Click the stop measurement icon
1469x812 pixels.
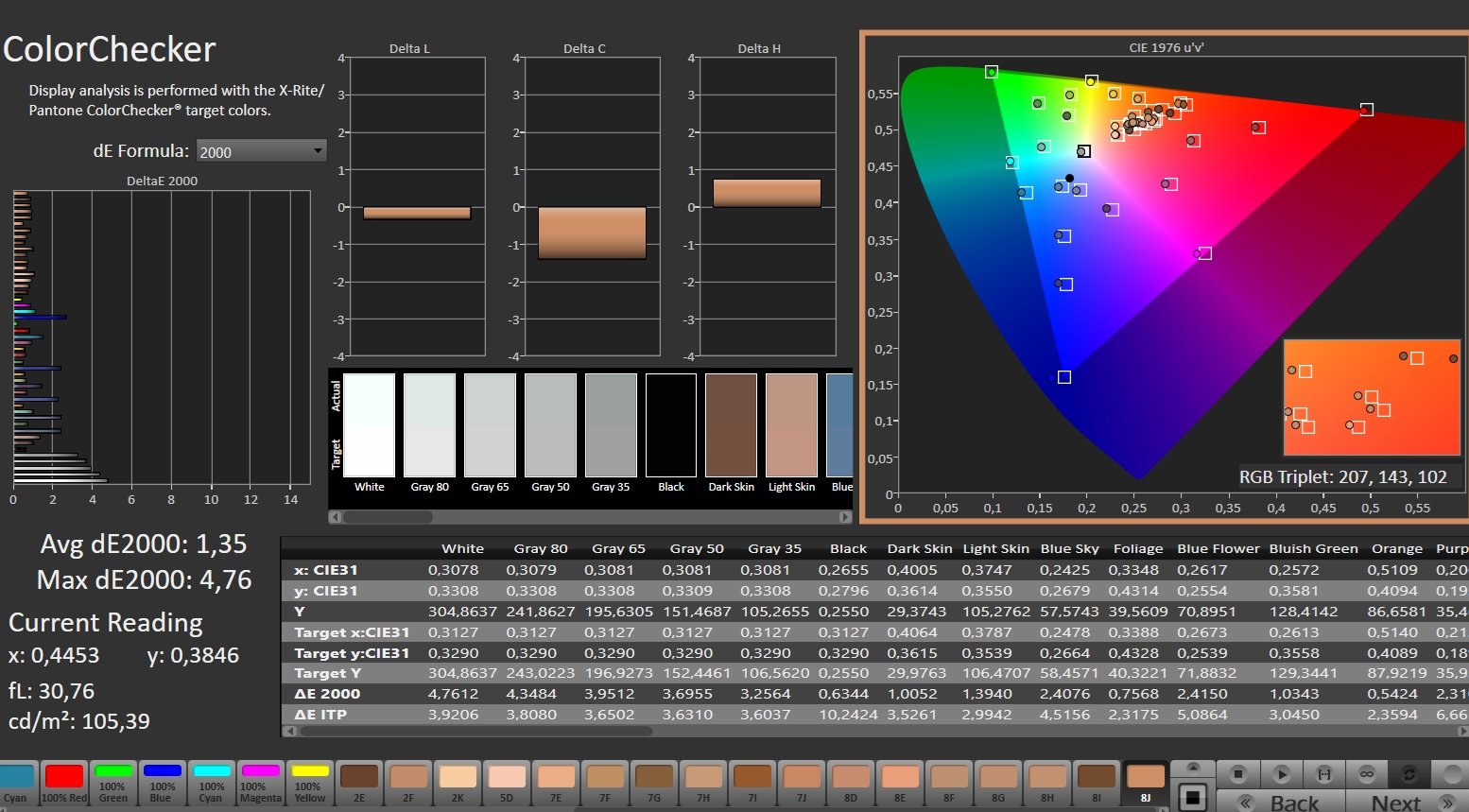[1238, 774]
